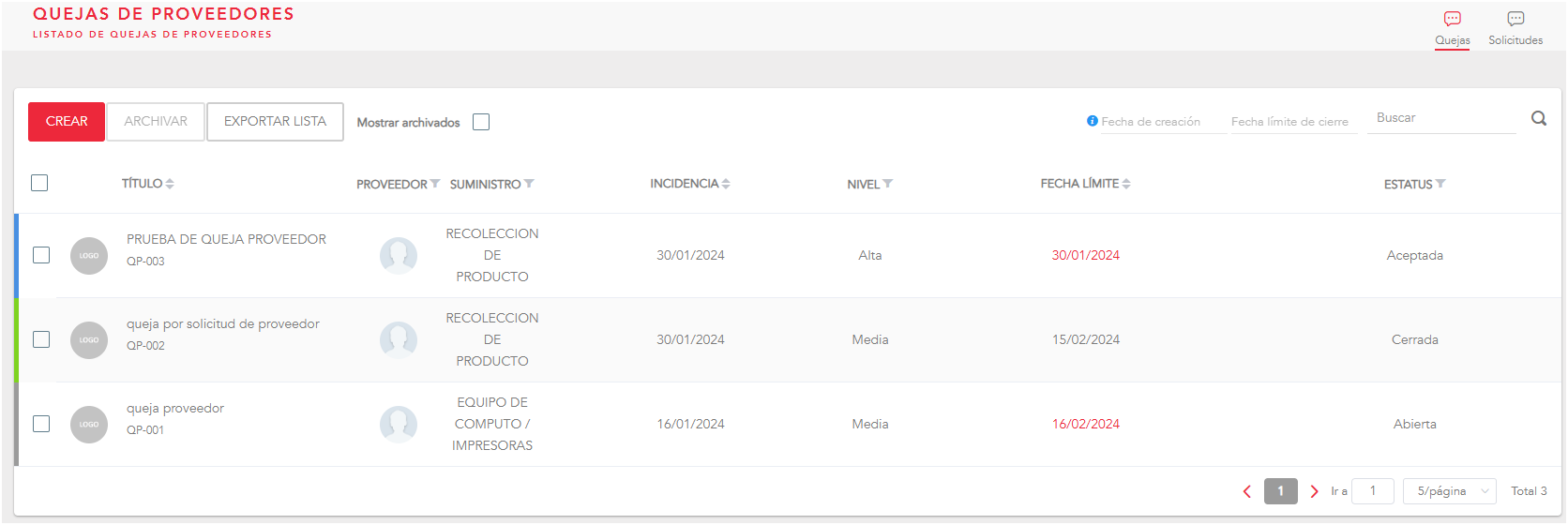
Task: Click the search magnifier icon
Action: pyautogui.click(x=1538, y=119)
